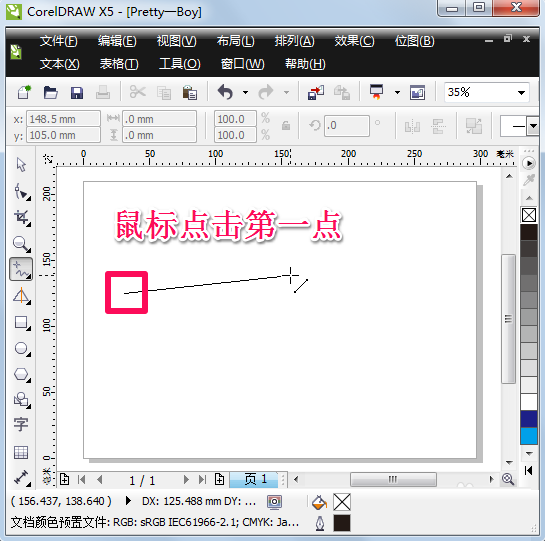Open the 35% zoom level dropdown

pos(521,92)
